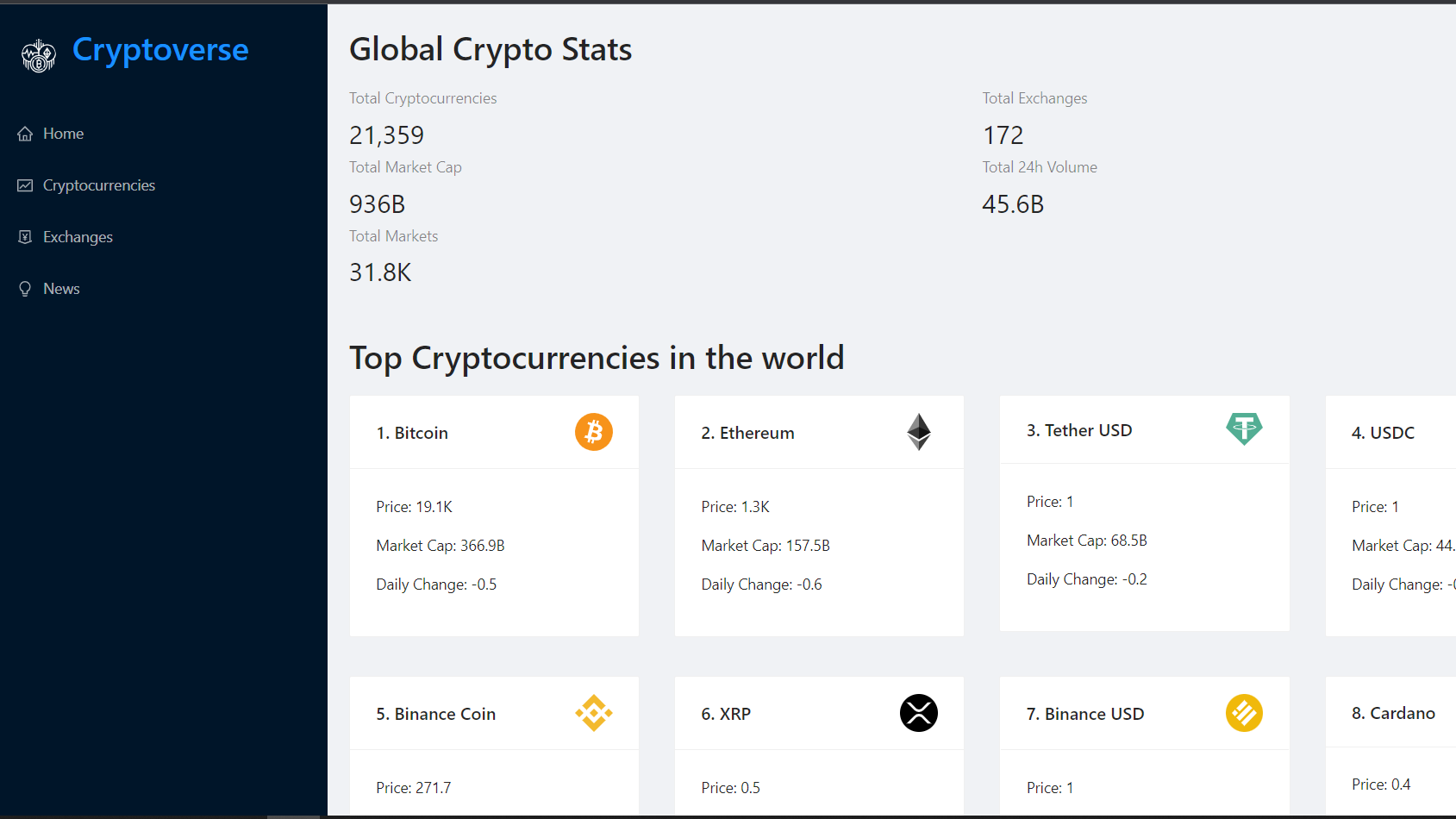Click the Exchanges sidebar icon
Viewport: 1456px width, 819px height.
pos(25,237)
